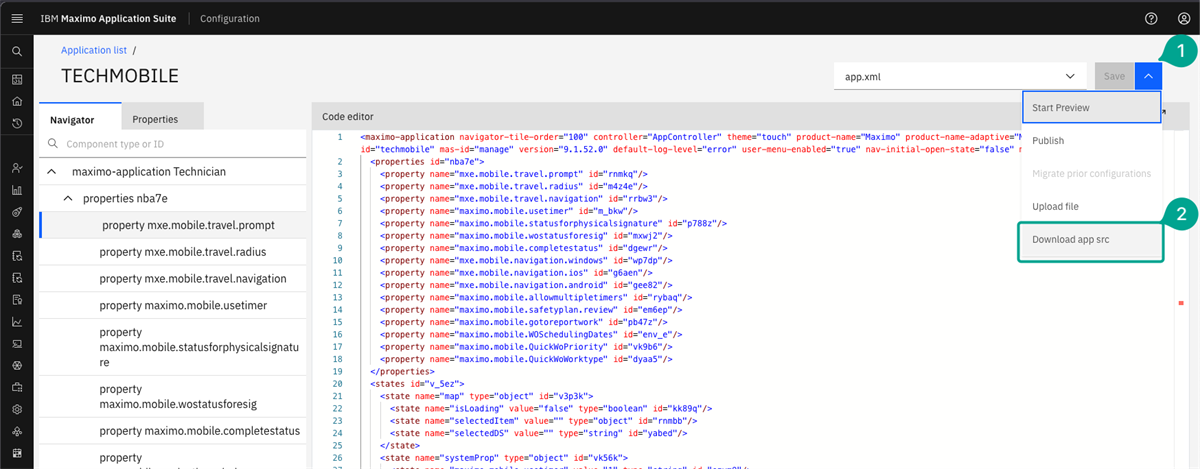Click the TECHMOBILE application title
Screen dimensions: 1200x469
[x=120, y=76]
